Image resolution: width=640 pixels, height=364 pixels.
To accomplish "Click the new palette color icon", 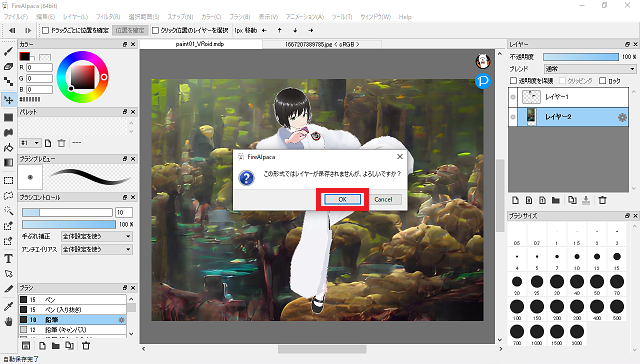I will click(48, 143).
